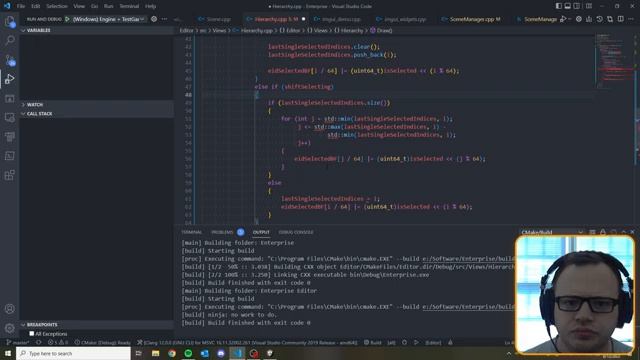Image resolution: width=640 pixels, height=360 pixels.
Task: Open Windows Start menu
Action: (x=8, y=353)
